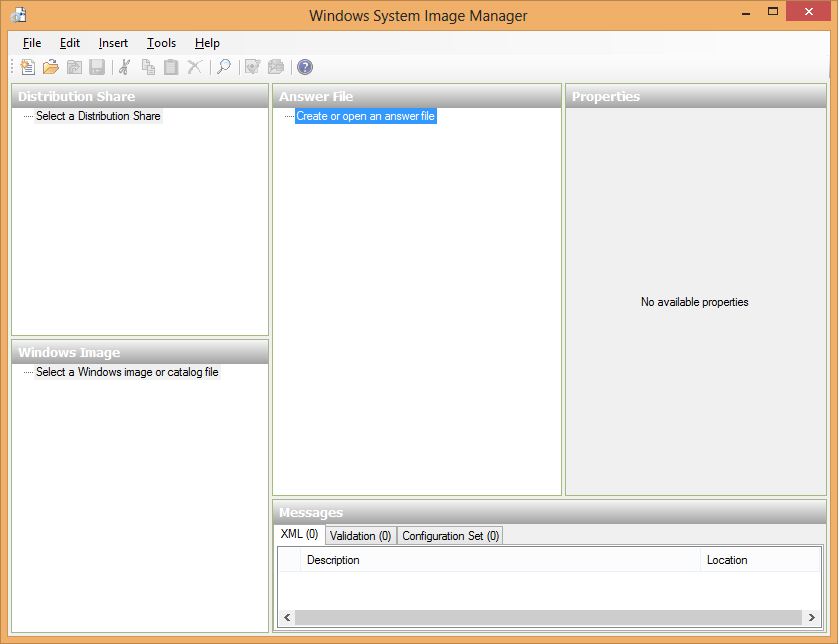The image size is (838, 644).
Task: Click the Copy toolbar icon
Action: 148,67
